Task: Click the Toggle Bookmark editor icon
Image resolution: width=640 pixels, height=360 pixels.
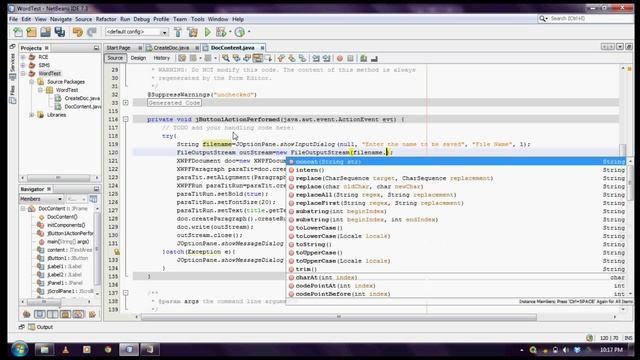Action: point(303,58)
